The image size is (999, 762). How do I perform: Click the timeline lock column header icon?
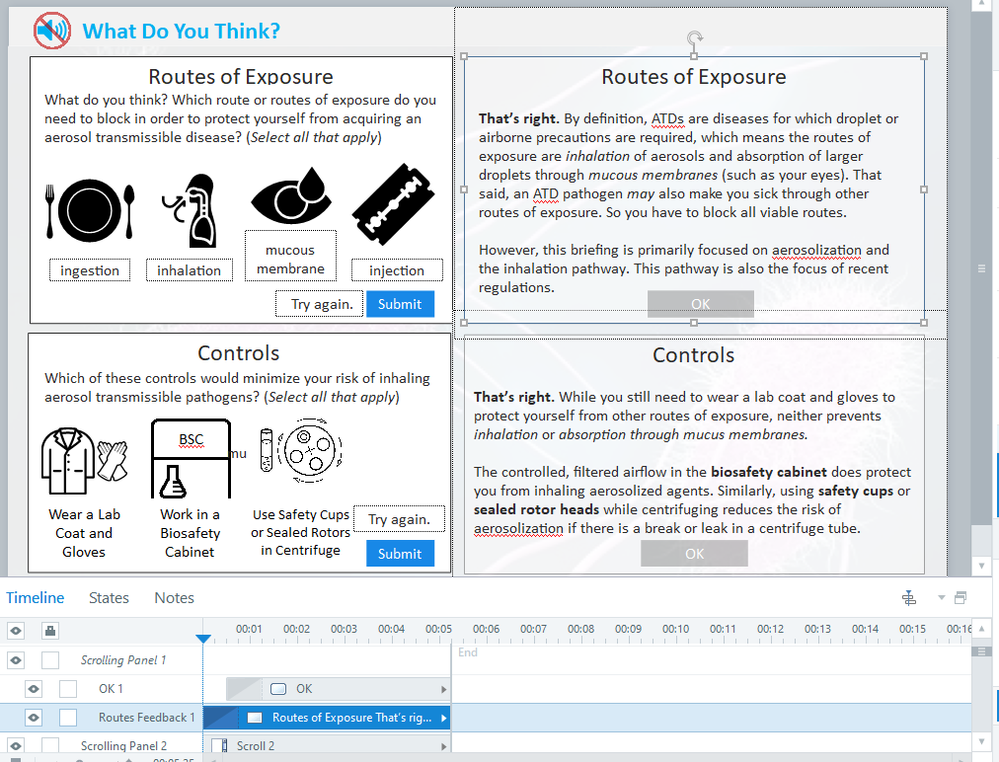50,631
